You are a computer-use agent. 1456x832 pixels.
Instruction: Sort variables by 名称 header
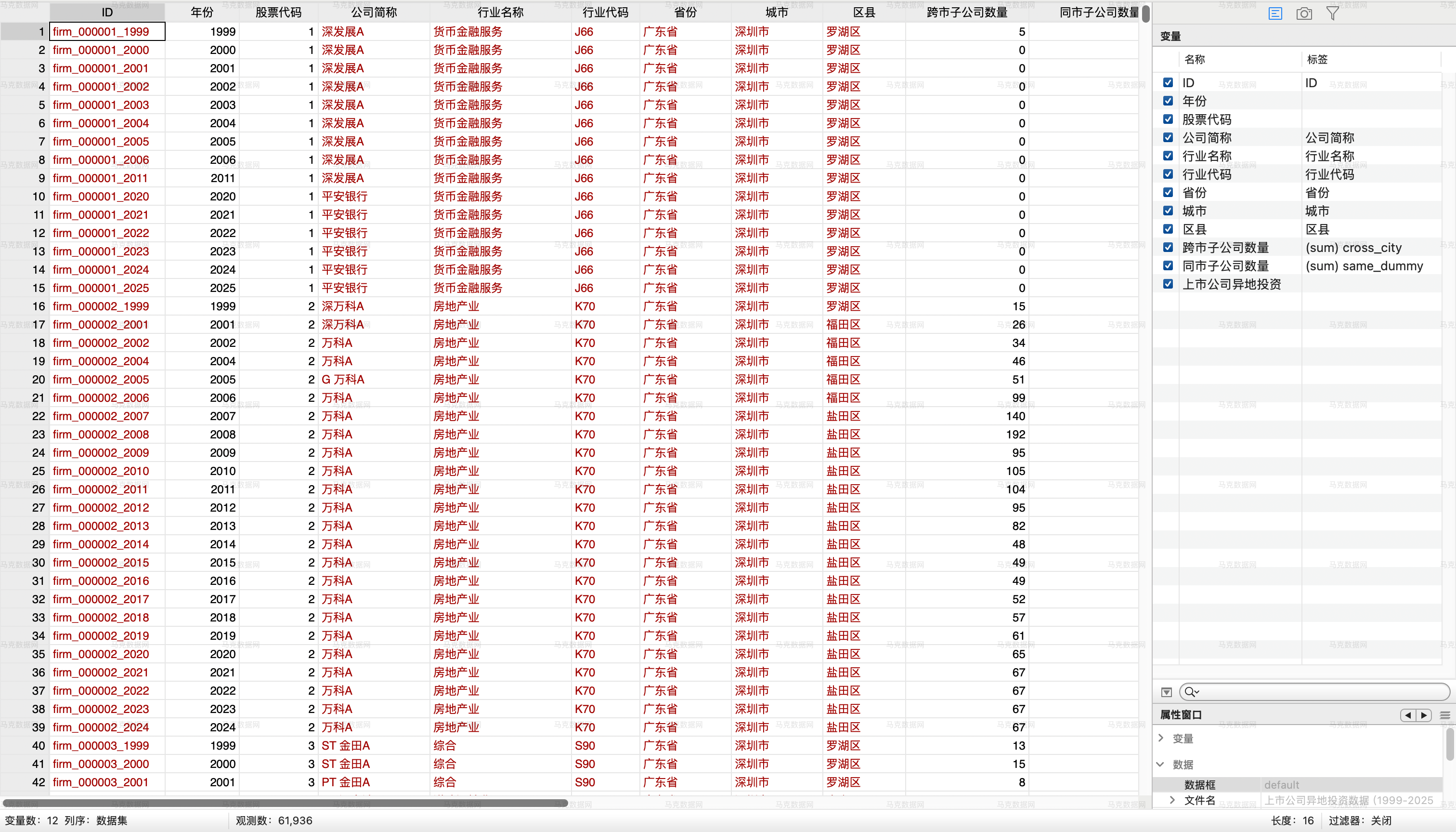pos(1195,59)
